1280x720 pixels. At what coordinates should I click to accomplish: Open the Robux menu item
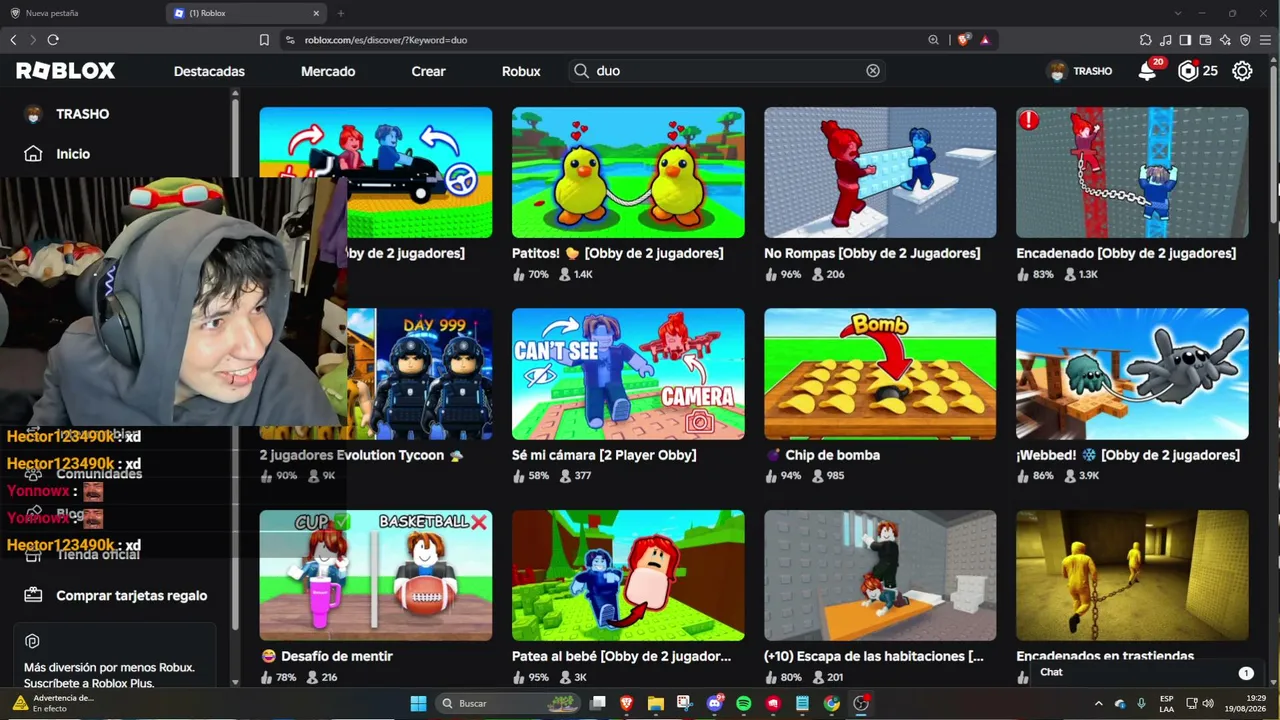coord(521,71)
